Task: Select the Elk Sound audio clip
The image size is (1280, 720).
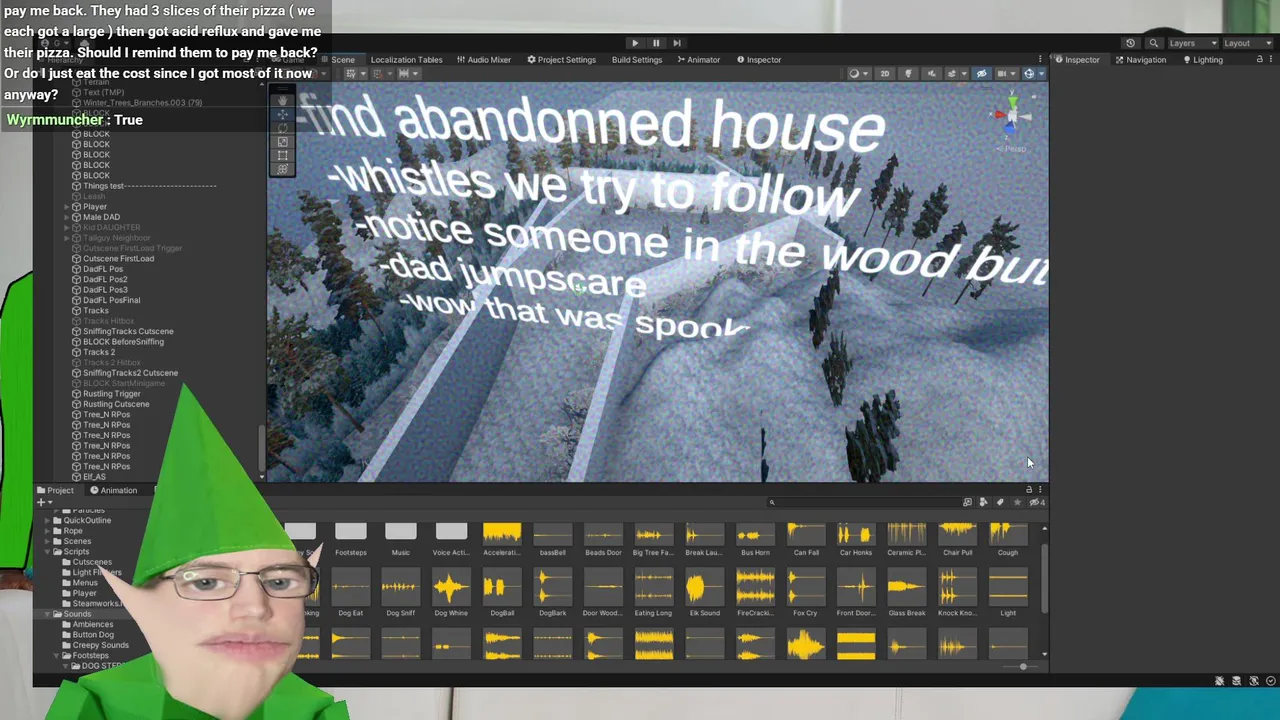Action: 704,593
